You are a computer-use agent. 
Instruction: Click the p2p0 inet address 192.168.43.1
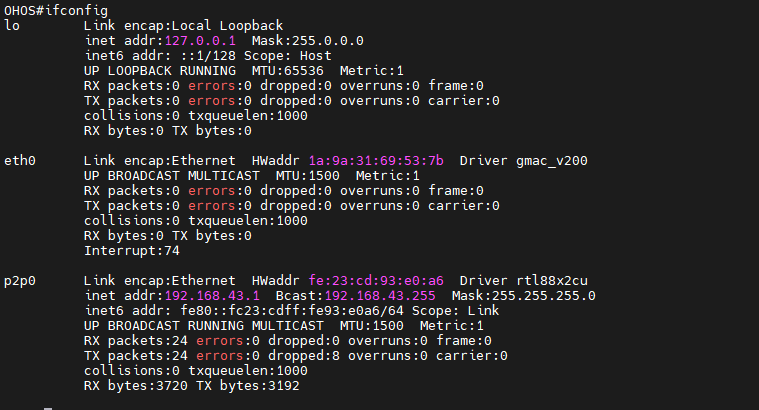(x=212, y=296)
